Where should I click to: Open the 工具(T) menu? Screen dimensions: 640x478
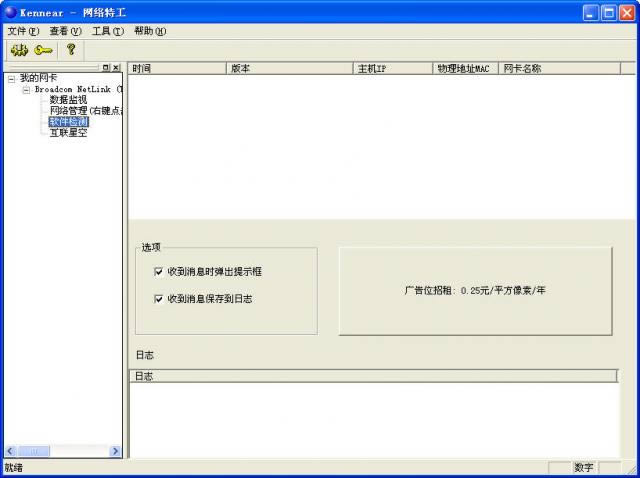[x=108, y=31]
